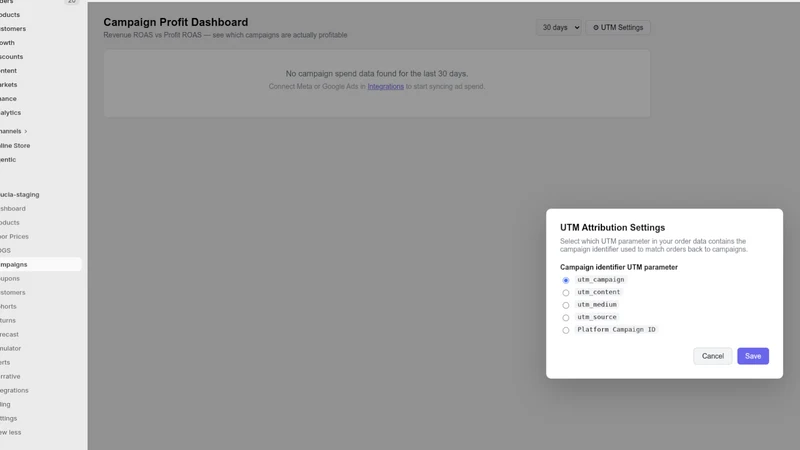Image resolution: width=800 pixels, height=450 pixels.
Task: Click the 'No campaign spend data found' message
Action: pyautogui.click(x=377, y=73)
